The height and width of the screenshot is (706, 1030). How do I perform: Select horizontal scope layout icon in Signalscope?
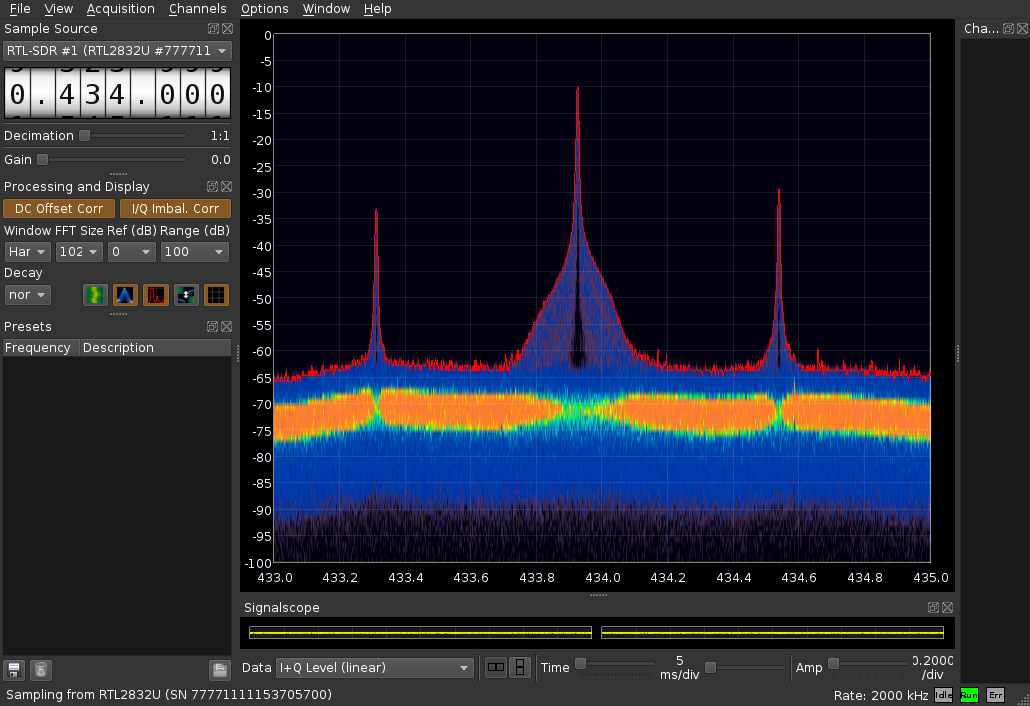[x=495, y=668]
